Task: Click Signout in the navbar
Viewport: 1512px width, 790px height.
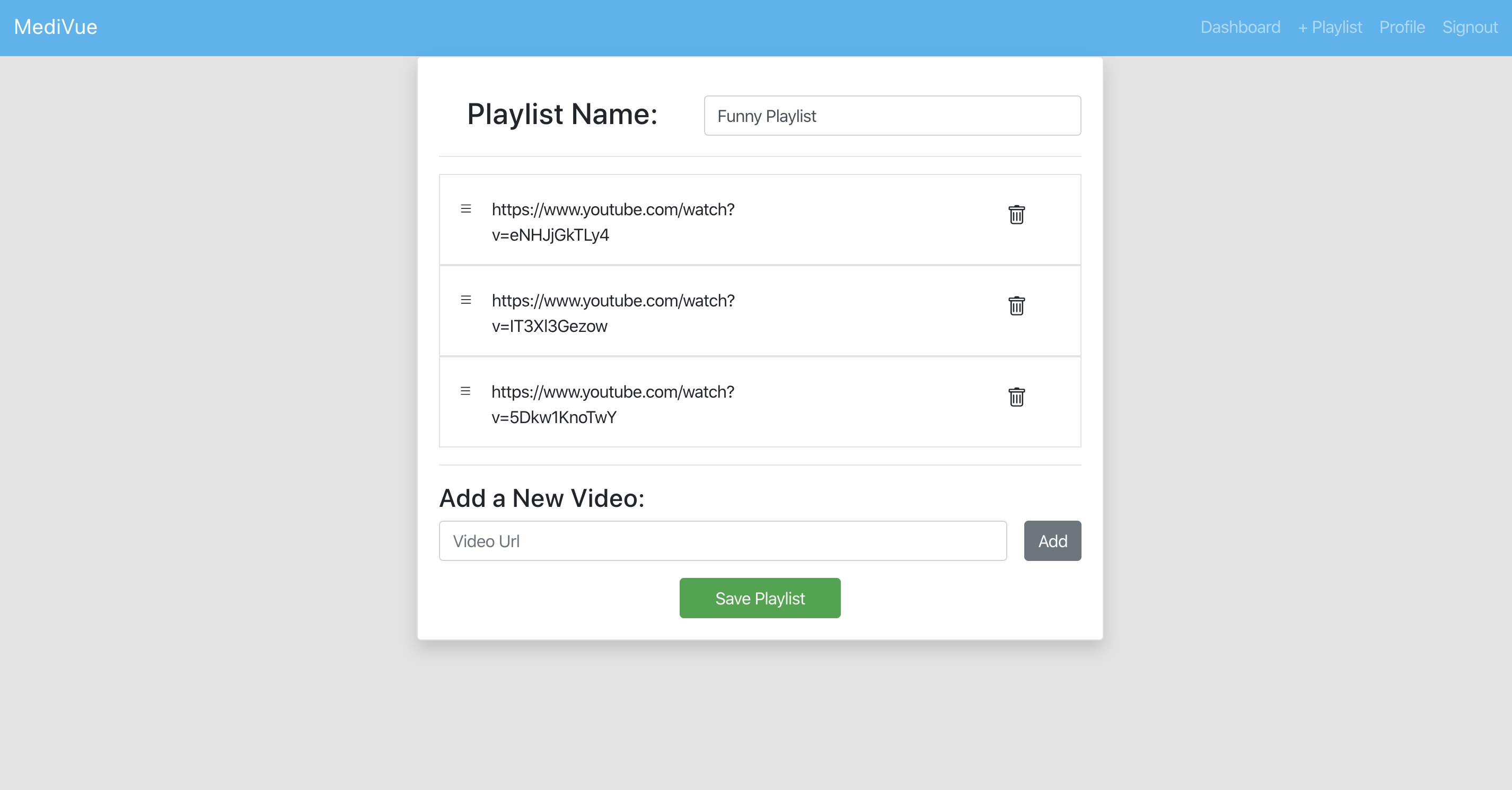Action: pos(1469,28)
